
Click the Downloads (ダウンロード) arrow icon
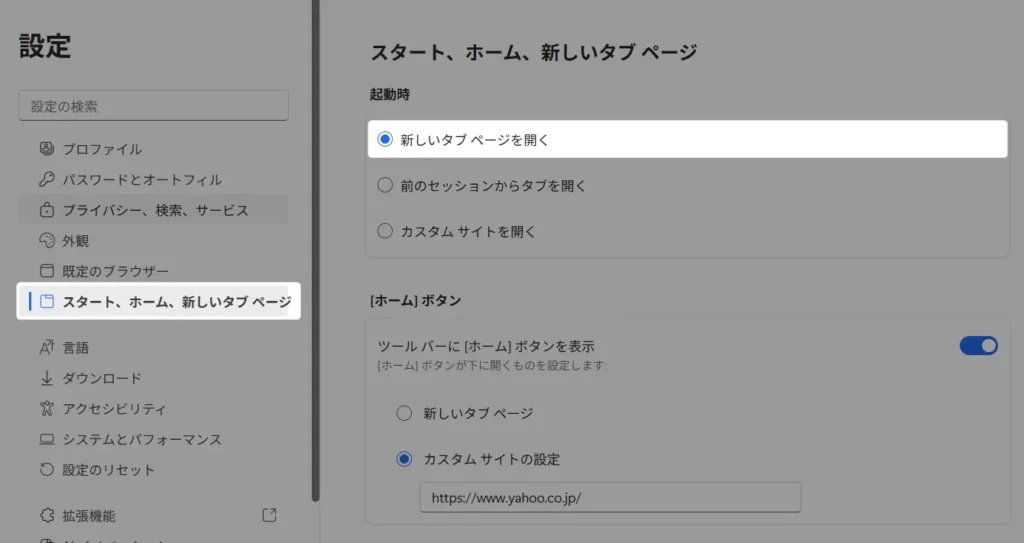pos(46,378)
